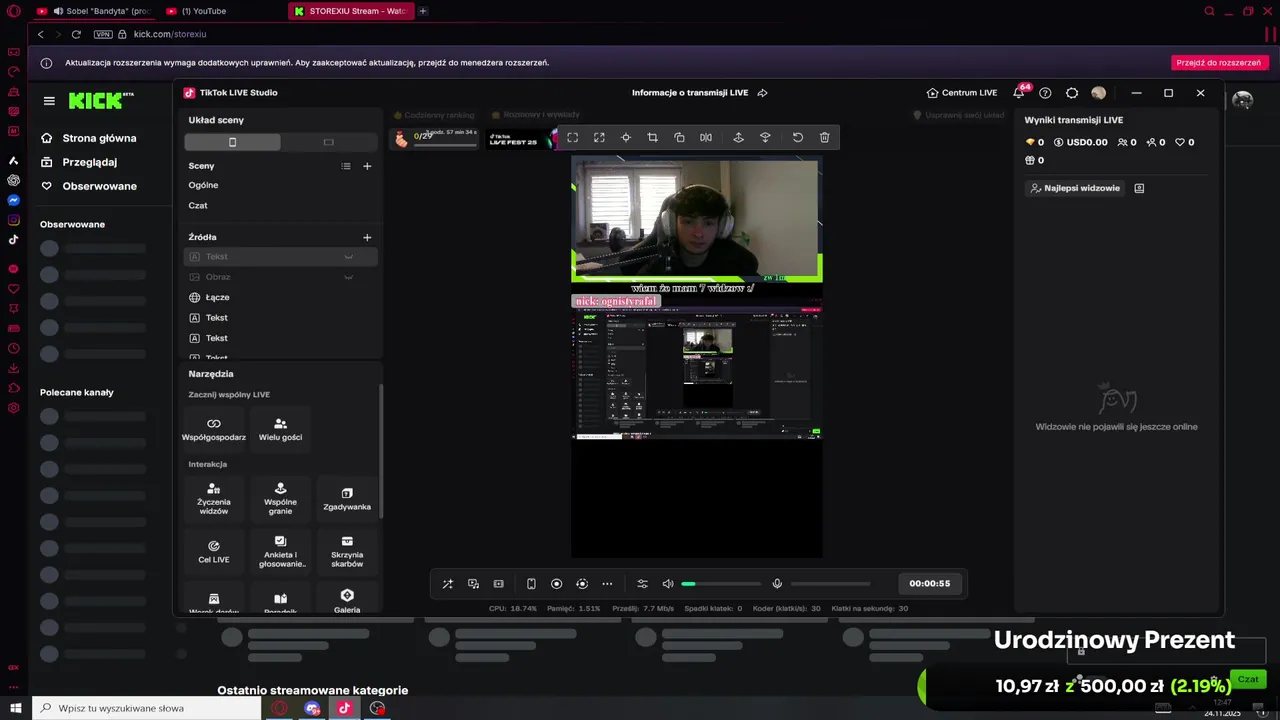Screen dimensions: 1280x720
Task: Open the Cel LIVE tool
Action: [214, 551]
